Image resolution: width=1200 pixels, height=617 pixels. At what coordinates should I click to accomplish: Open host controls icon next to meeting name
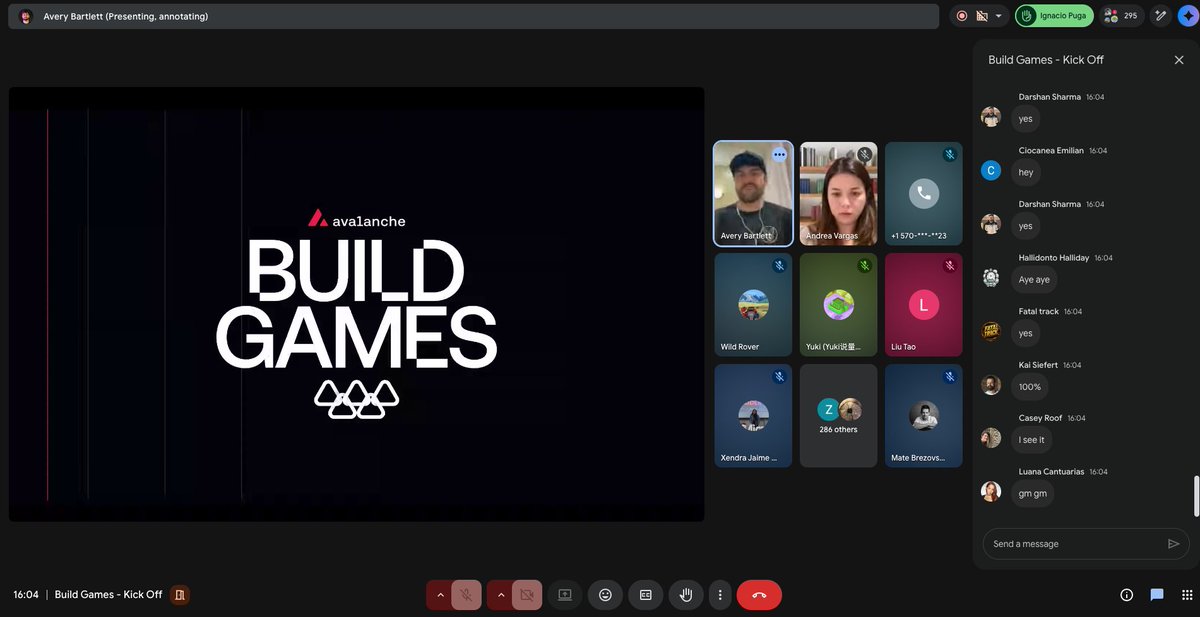tap(180, 595)
